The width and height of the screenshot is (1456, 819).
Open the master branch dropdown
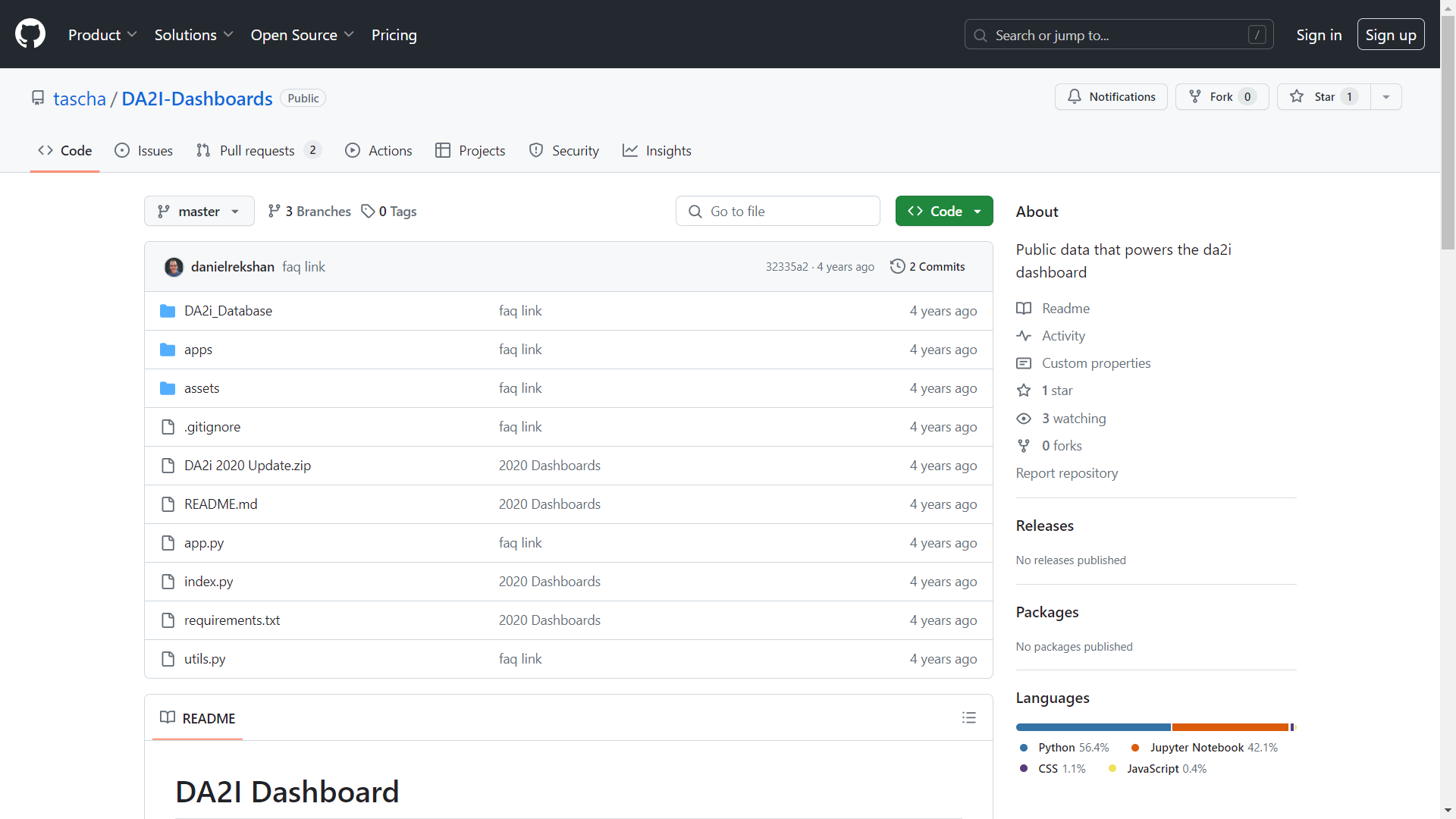pyautogui.click(x=199, y=212)
